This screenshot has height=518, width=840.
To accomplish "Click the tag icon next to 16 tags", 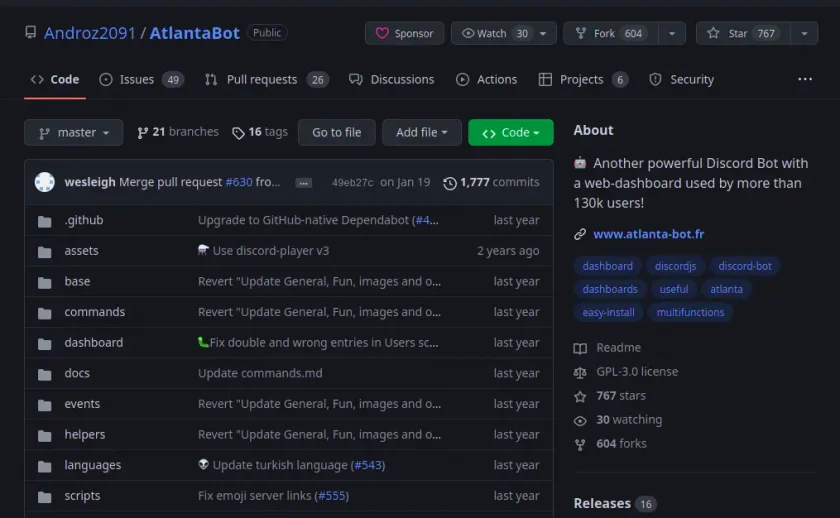I will coord(238,133).
